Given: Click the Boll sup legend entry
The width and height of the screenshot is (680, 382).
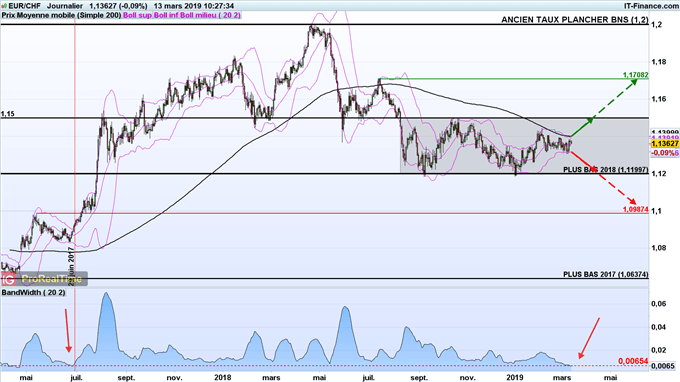Looking at the screenshot, I should [138, 15].
